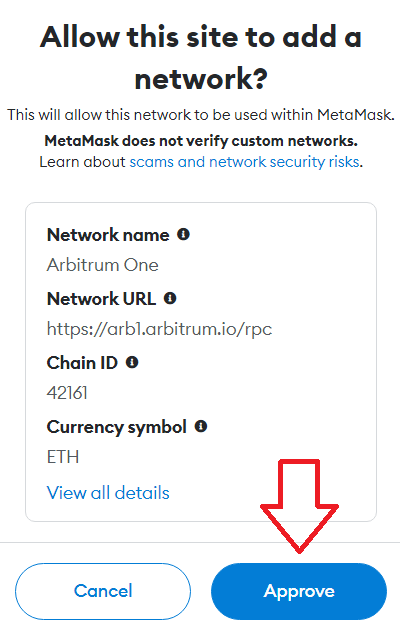Click the Currency symbol label
Image resolution: width=400 pixels, height=633 pixels.
(x=117, y=427)
